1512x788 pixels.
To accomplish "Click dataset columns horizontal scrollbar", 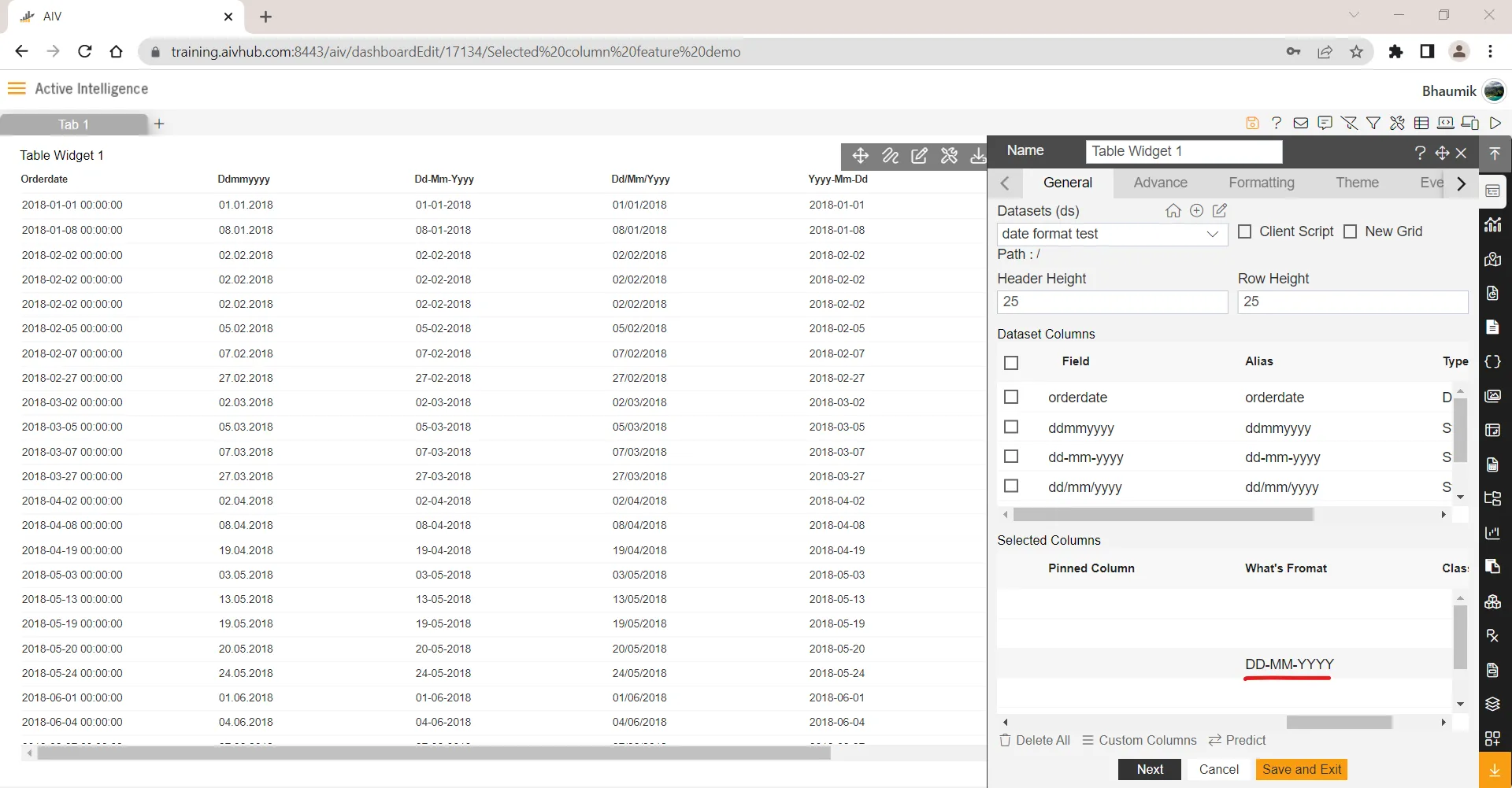I will (x=1163, y=515).
